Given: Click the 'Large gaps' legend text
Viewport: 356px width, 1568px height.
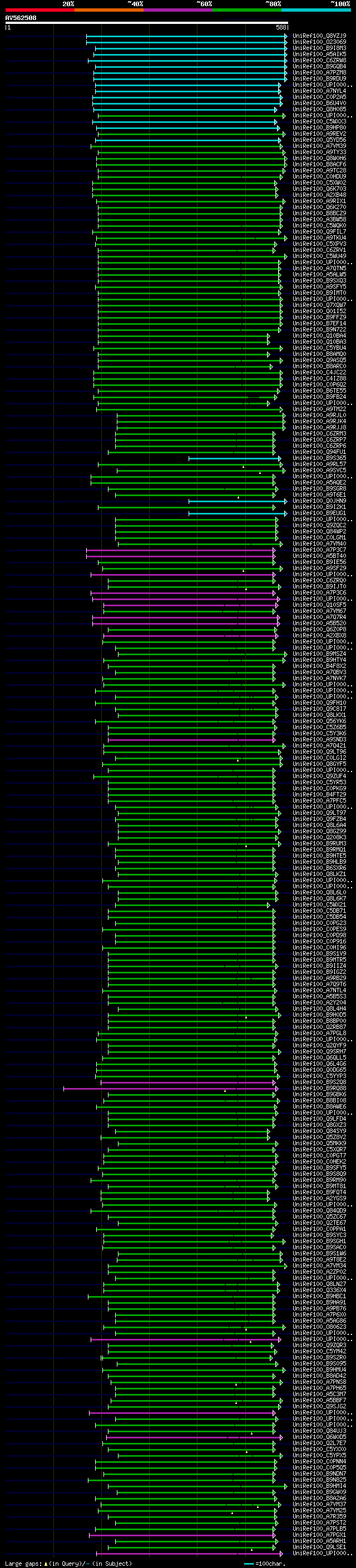Looking at the screenshot, I should tap(23, 1563).
